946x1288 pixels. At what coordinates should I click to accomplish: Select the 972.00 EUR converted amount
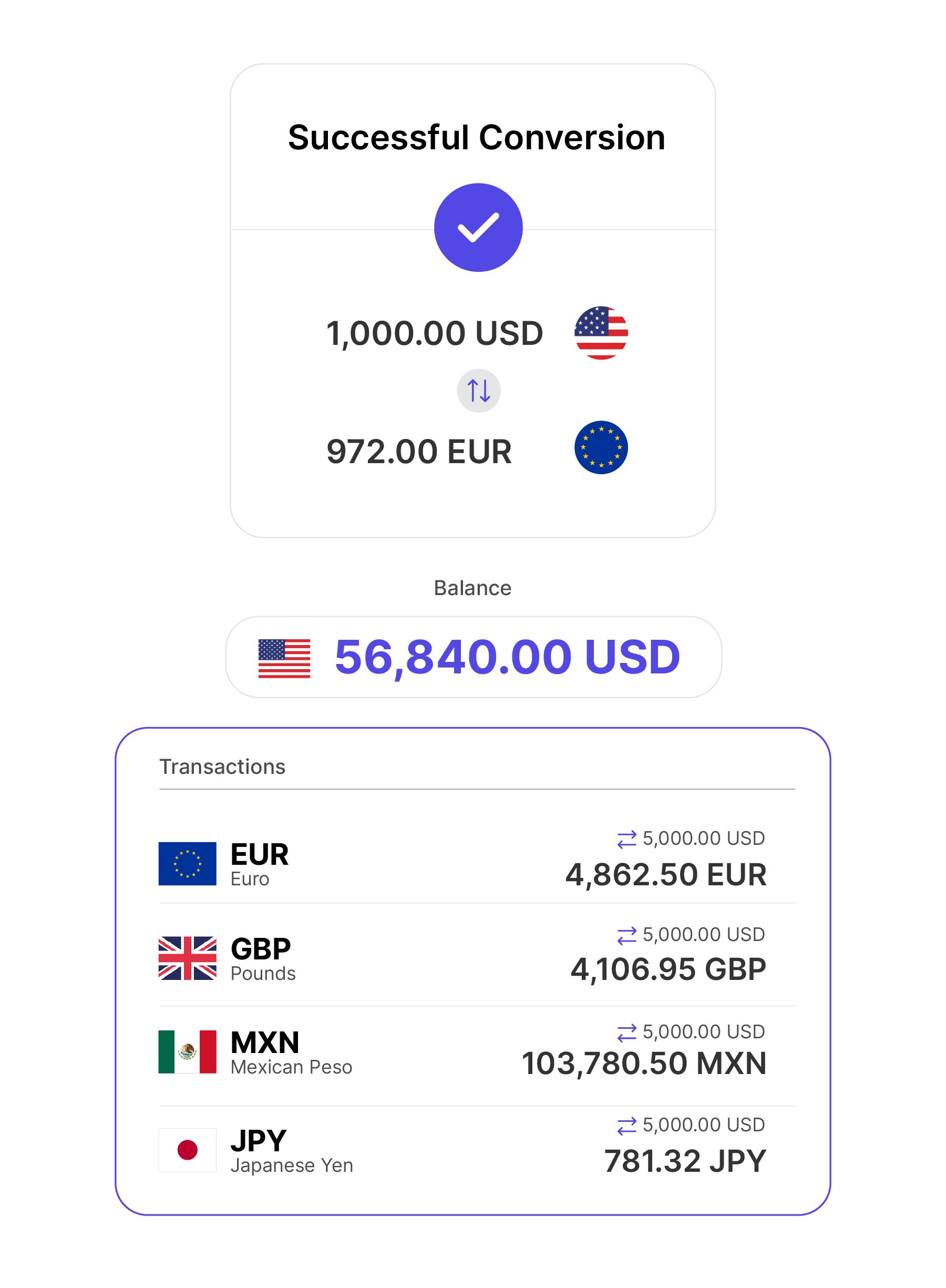click(418, 451)
